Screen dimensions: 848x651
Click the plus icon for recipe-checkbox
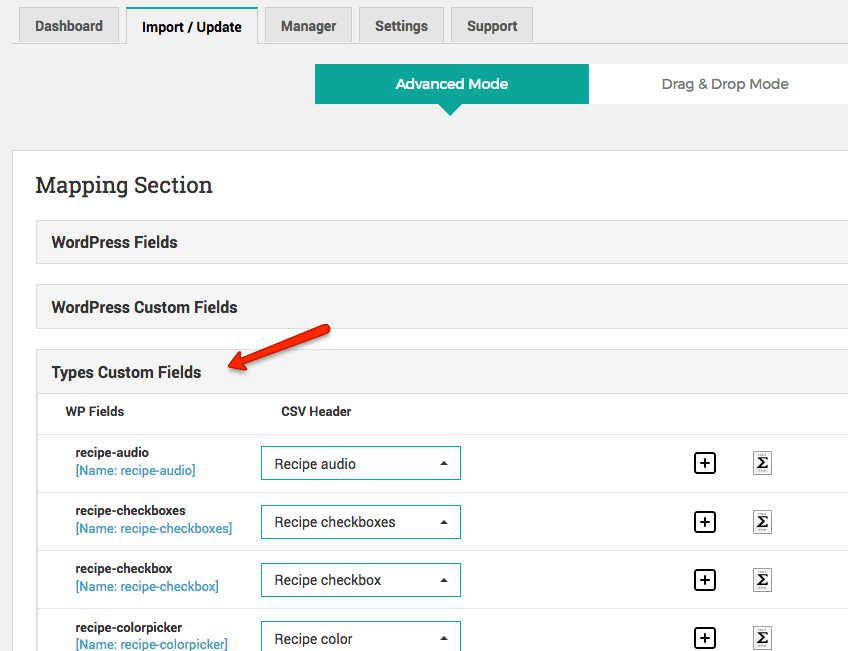click(705, 580)
